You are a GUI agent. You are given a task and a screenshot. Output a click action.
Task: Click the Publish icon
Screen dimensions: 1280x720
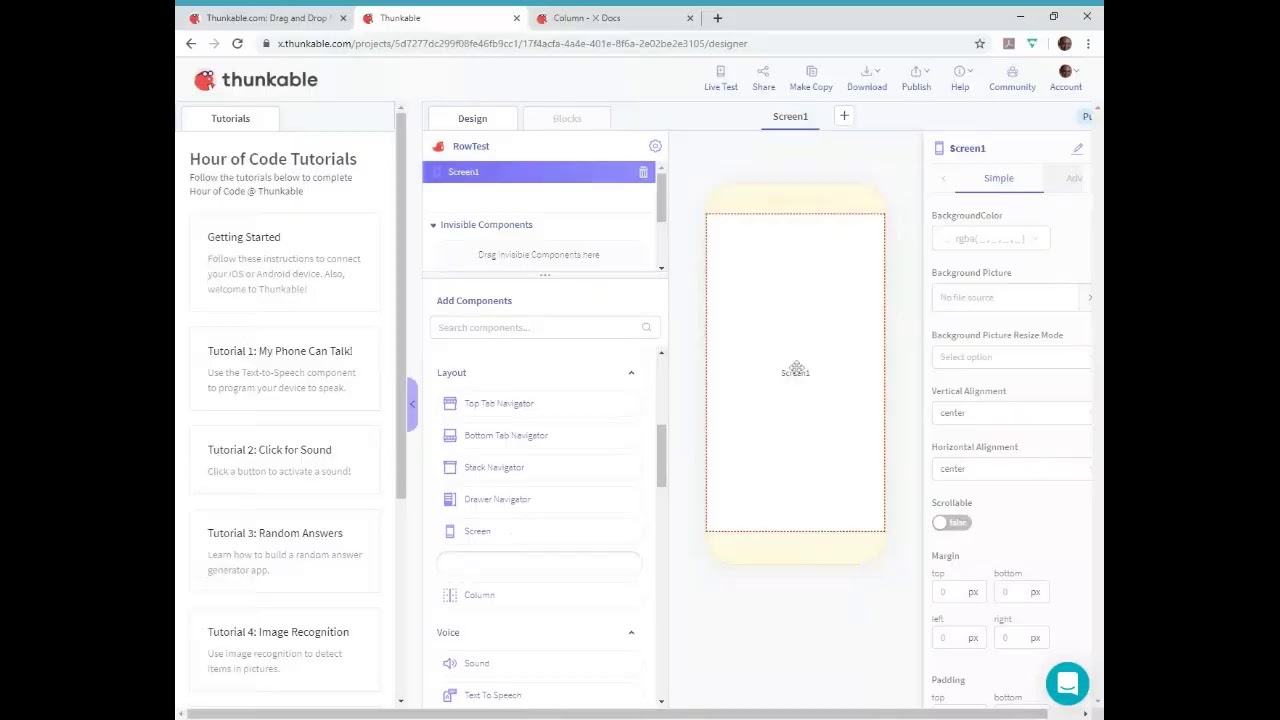(x=916, y=71)
